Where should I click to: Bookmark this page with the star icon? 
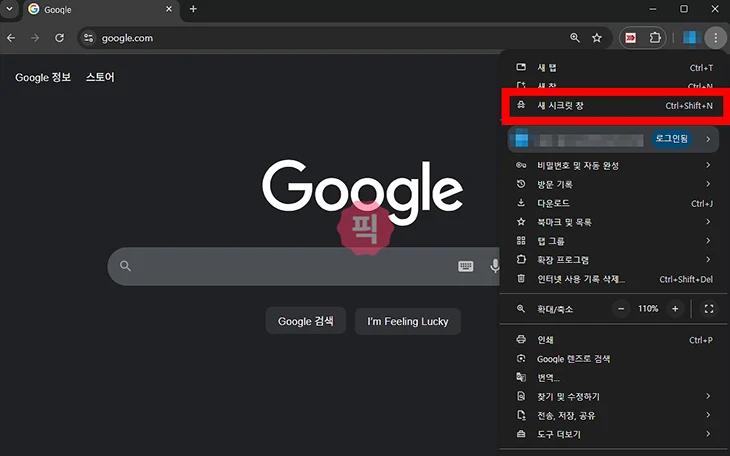597,38
